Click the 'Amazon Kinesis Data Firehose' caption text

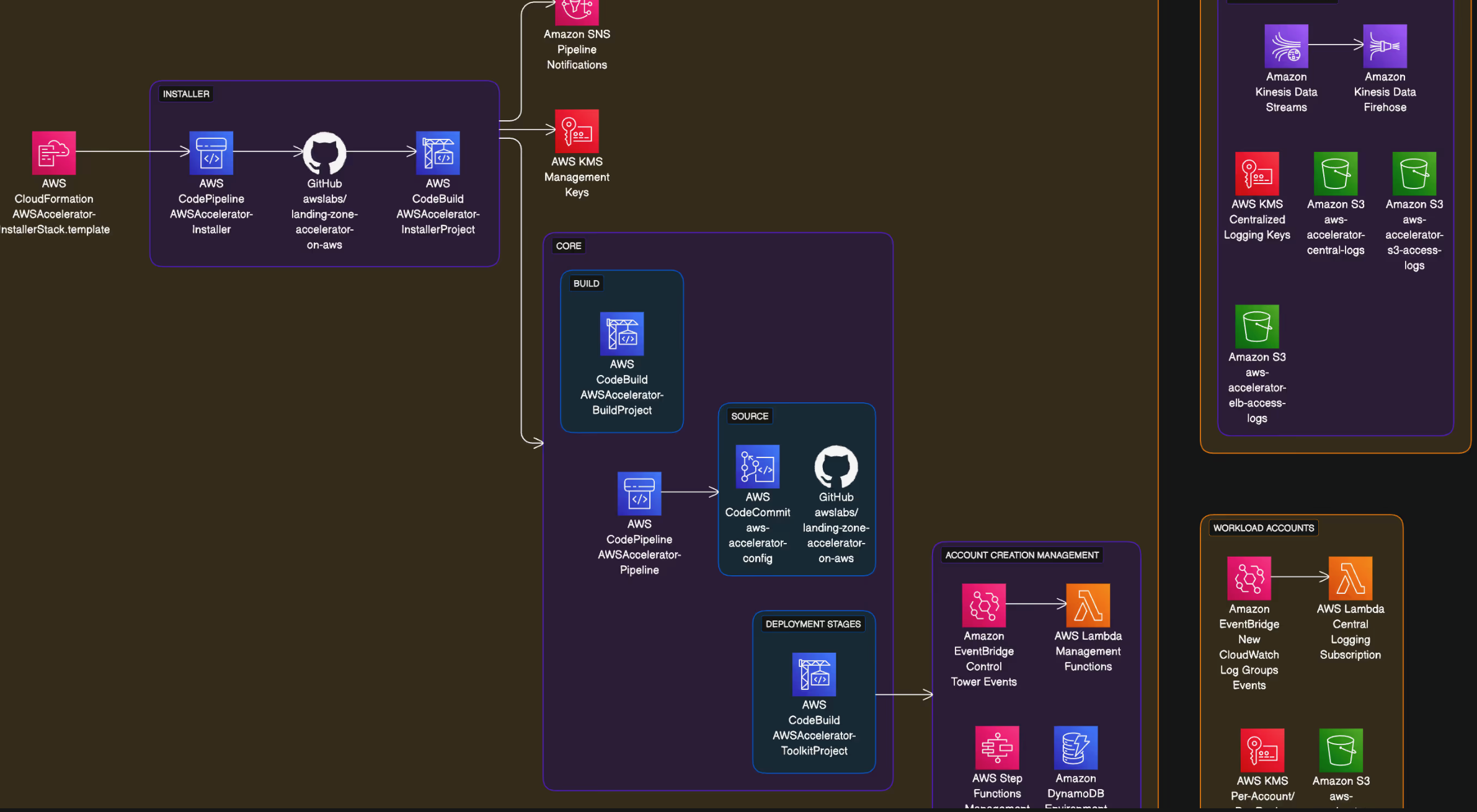point(1385,92)
